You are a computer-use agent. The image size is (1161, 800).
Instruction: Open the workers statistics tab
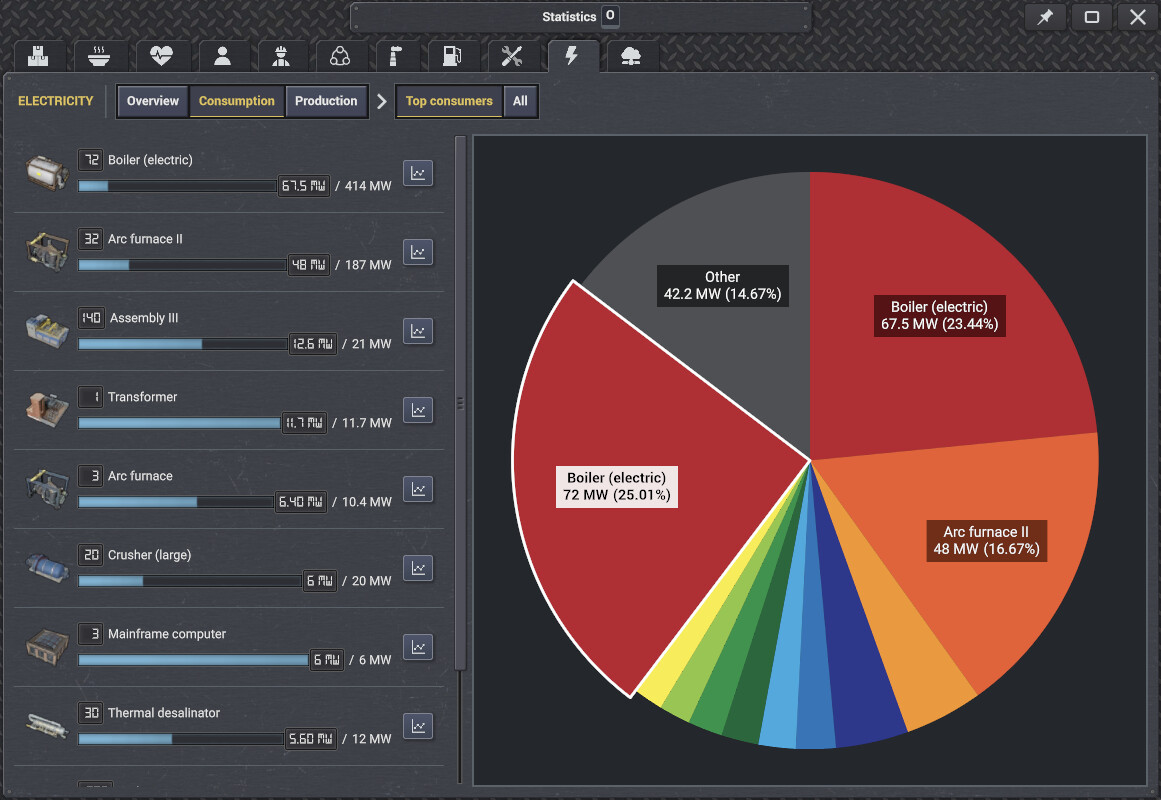coord(281,56)
